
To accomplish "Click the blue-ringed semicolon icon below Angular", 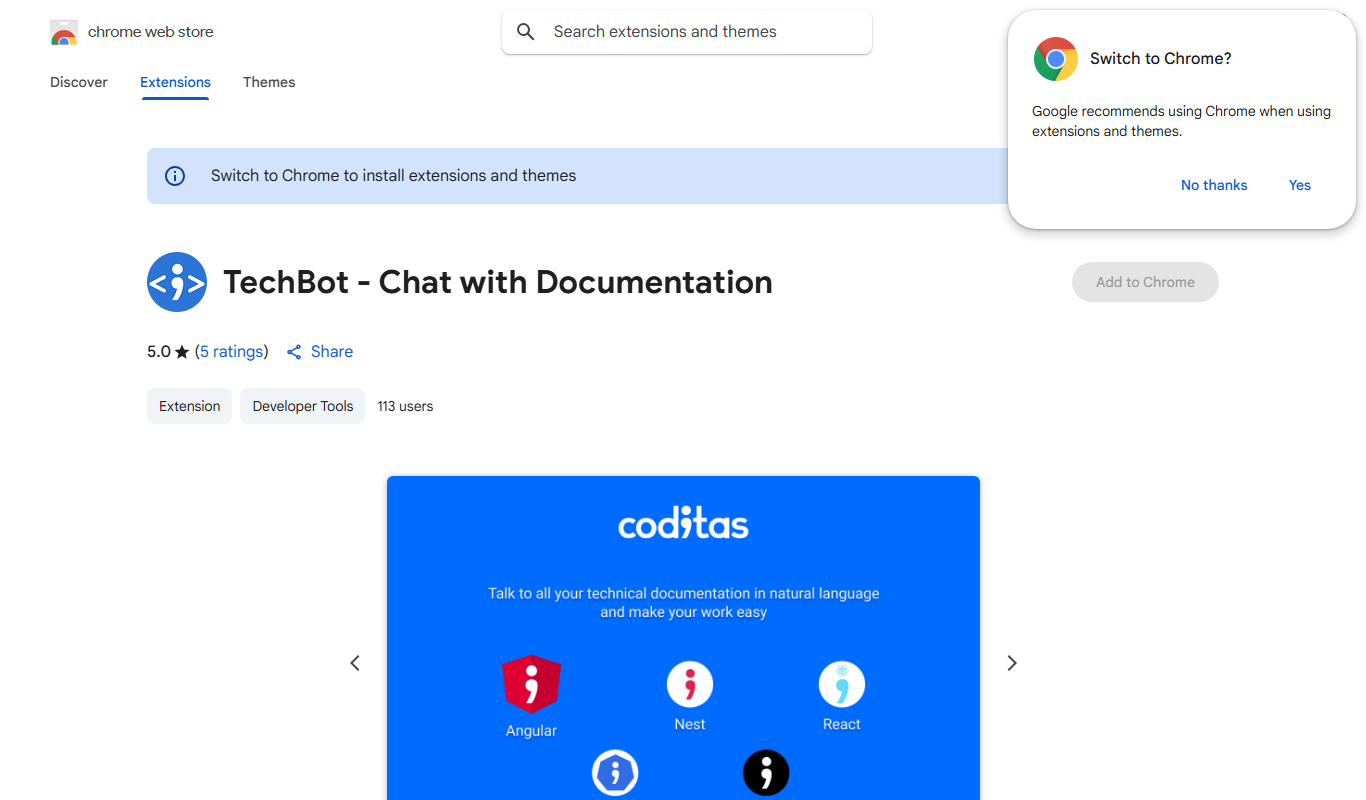I will click(615, 773).
